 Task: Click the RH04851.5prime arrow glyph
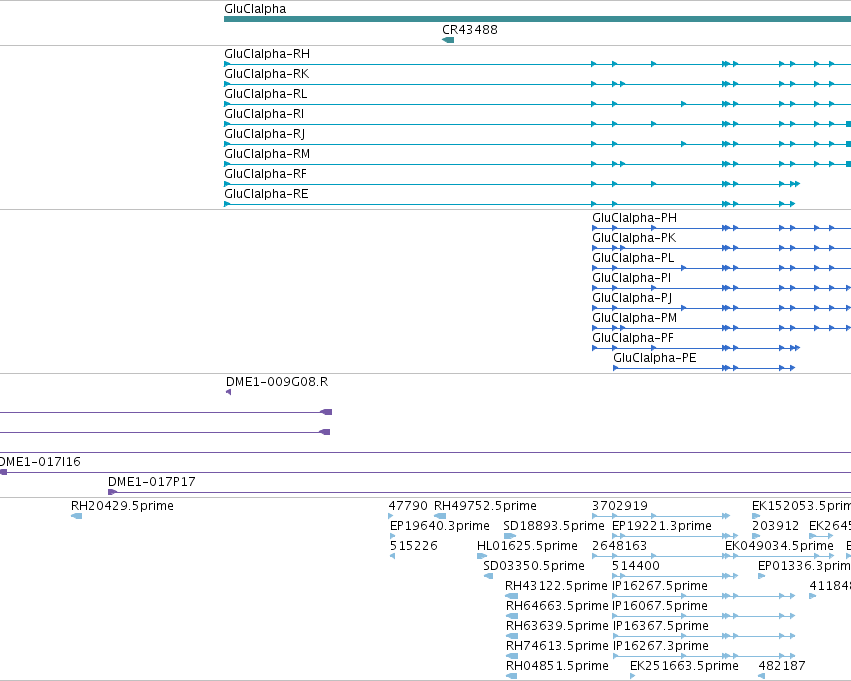(511, 676)
